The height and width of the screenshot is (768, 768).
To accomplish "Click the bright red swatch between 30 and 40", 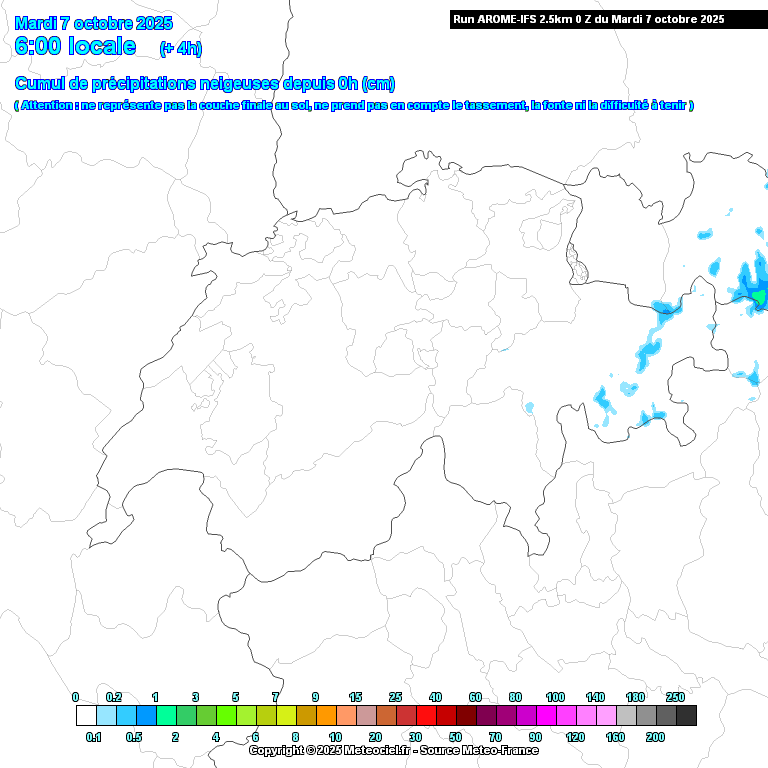I will tap(426, 716).
